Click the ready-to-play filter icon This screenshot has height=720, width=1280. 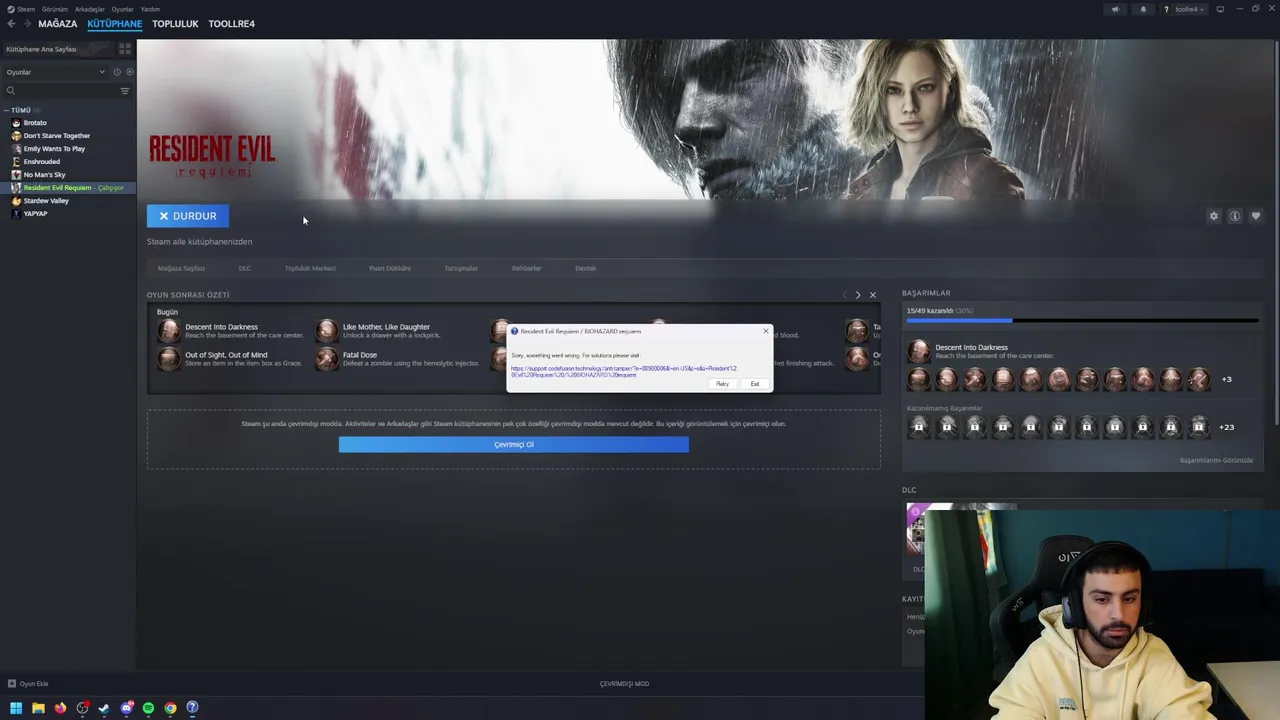[129, 72]
